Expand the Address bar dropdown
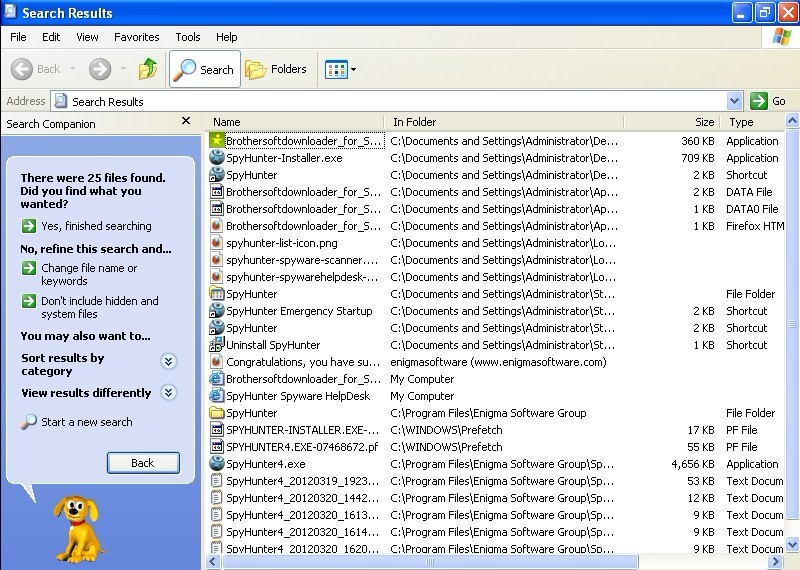The height and width of the screenshot is (570, 800). pyautogui.click(x=734, y=101)
